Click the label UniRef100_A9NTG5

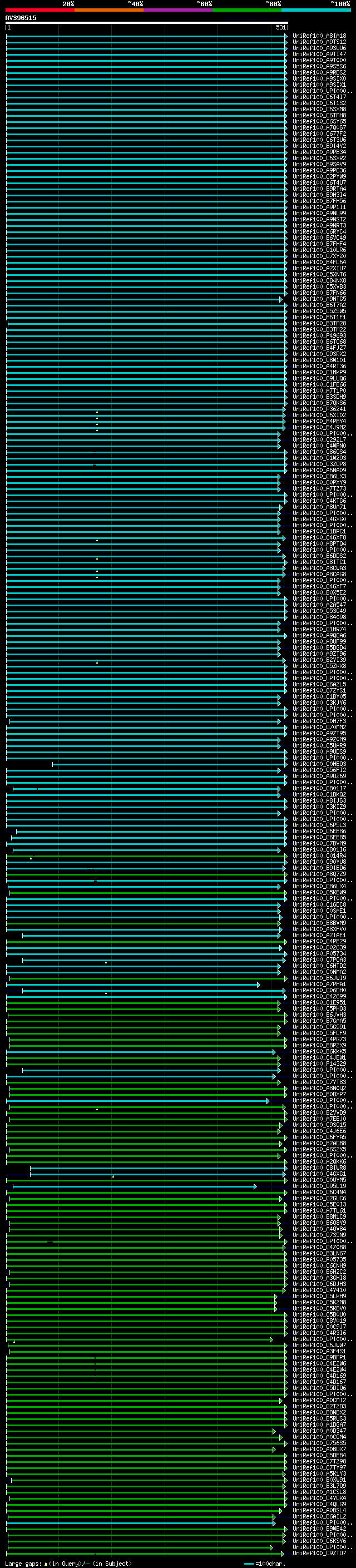coord(319,299)
